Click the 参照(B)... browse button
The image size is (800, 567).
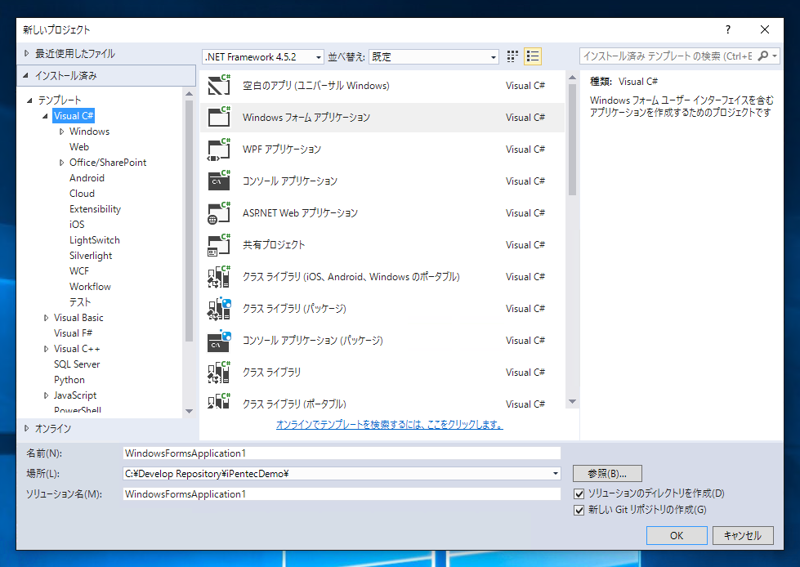coord(607,474)
